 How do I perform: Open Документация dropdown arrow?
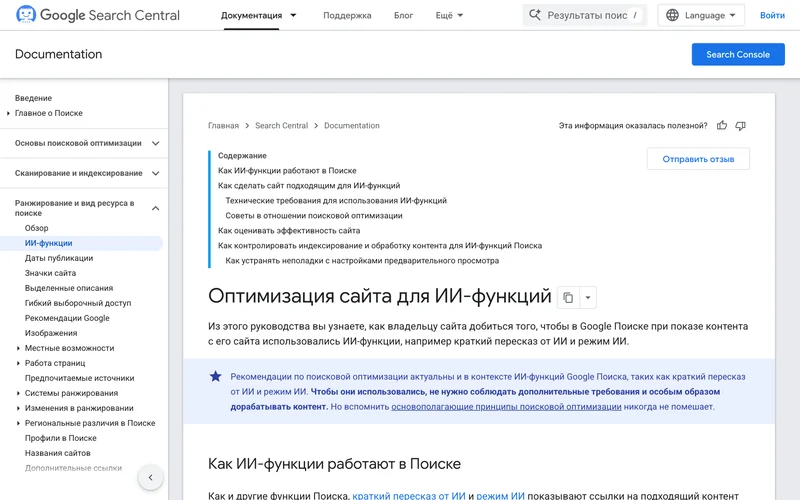tap(293, 15)
